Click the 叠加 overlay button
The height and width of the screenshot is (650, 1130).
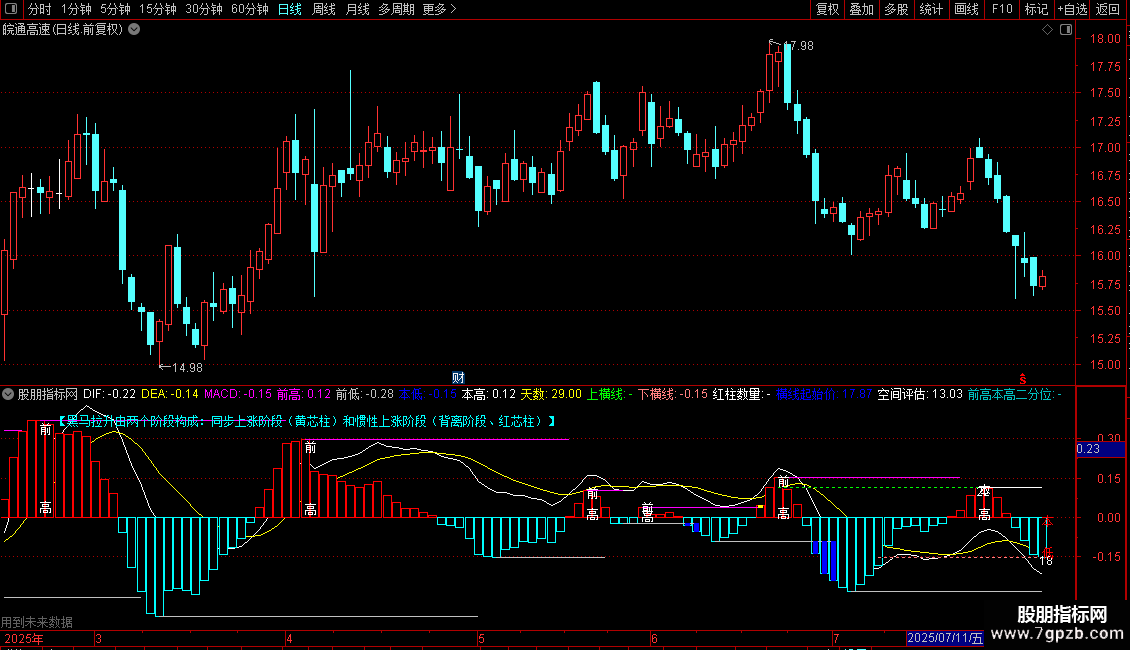[x=861, y=9]
